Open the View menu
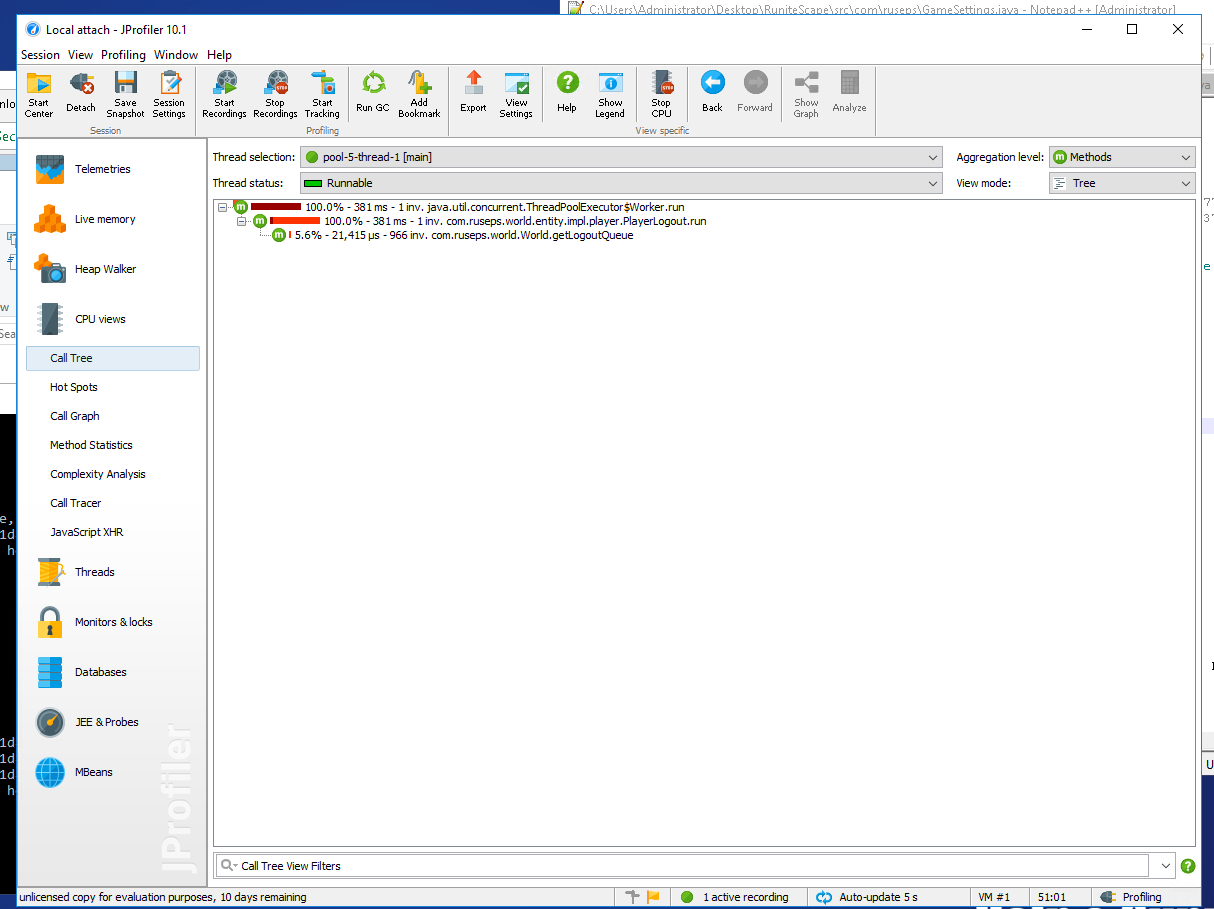Image resolution: width=1214 pixels, height=909 pixels. [x=80, y=55]
